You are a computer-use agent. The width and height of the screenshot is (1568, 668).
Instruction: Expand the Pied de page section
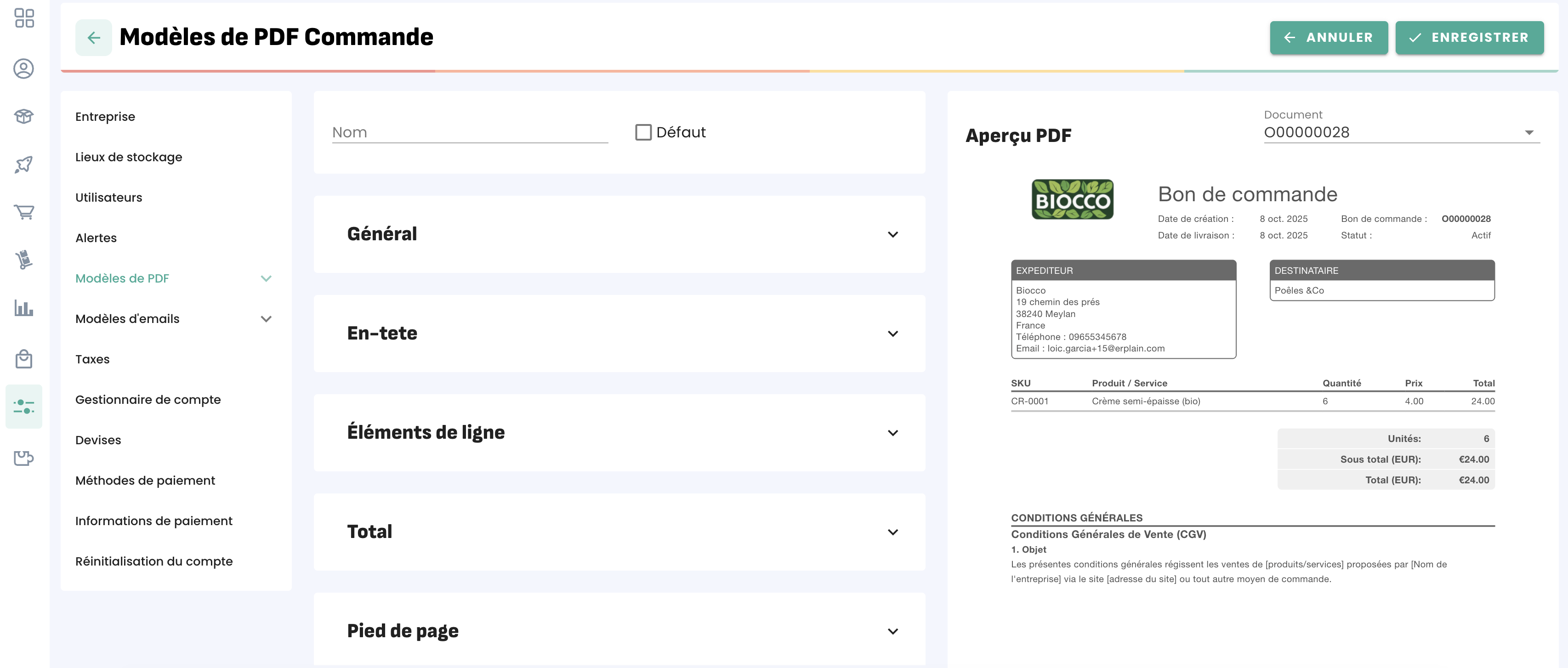tap(619, 631)
